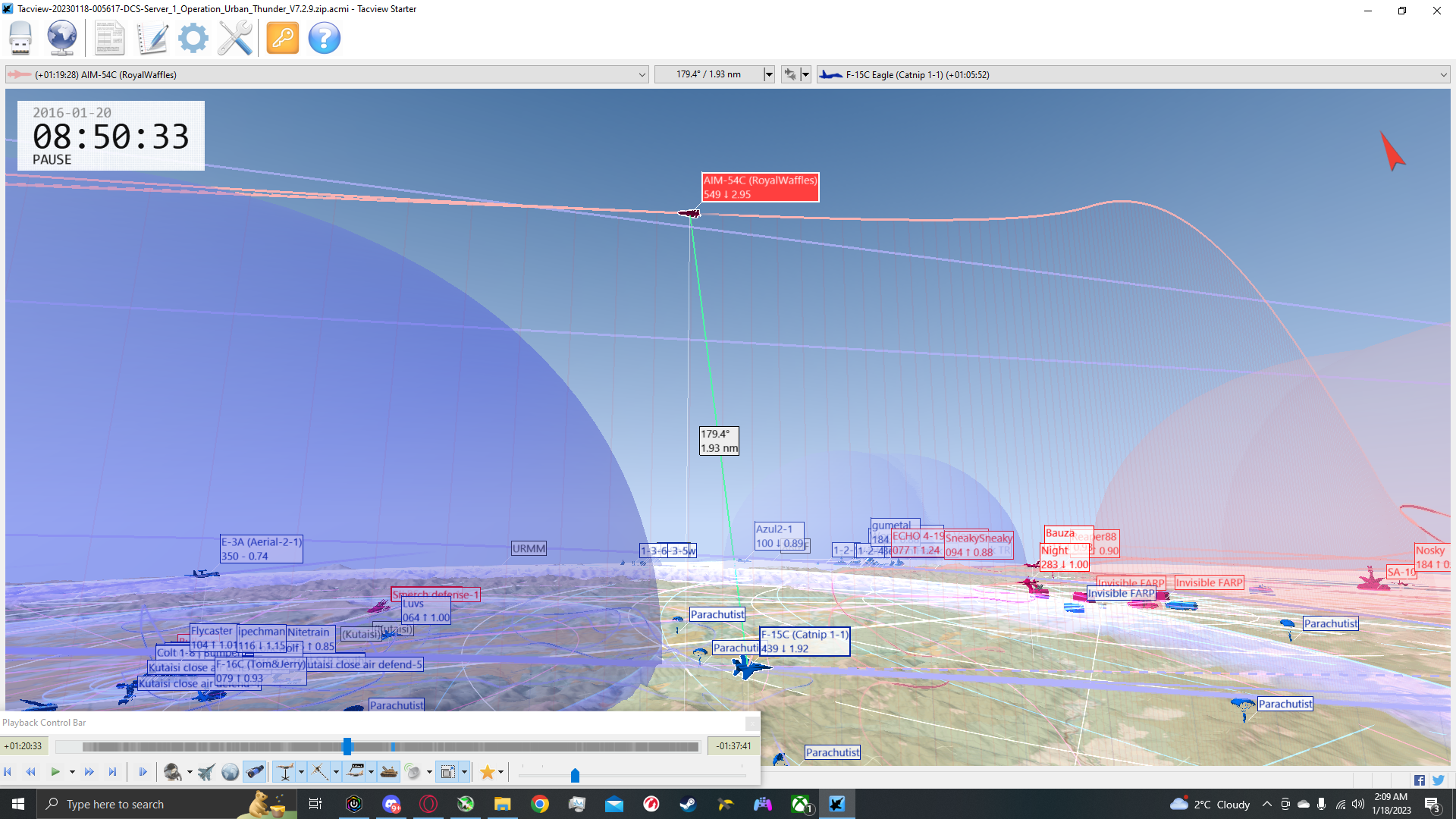
Task: Click the 179.4° 1.93 nm distance label
Action: pyautogui.click(x=719, y=441)
